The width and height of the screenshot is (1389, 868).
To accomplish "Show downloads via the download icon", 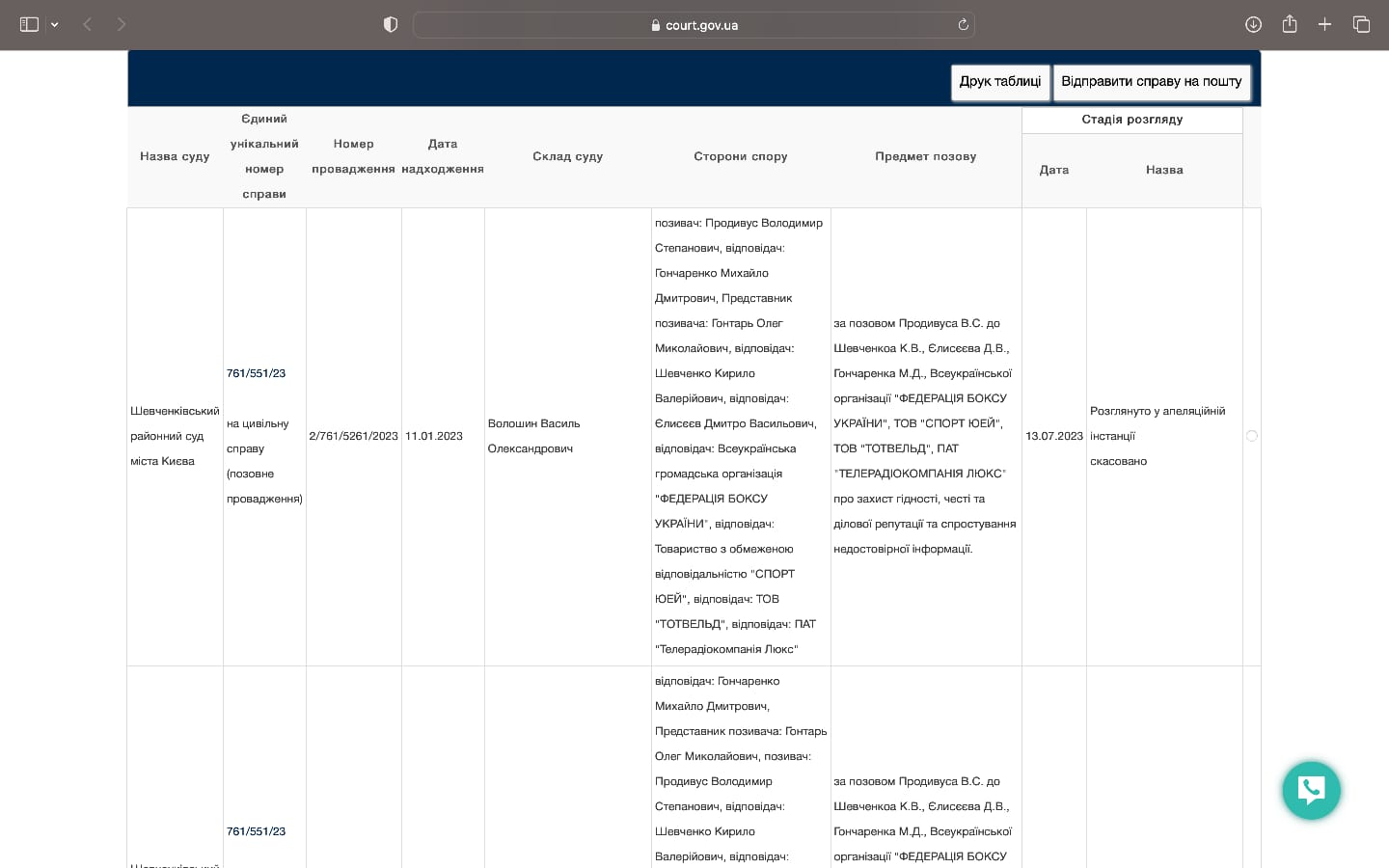I will pyautogui.click(x=1253, y=24).
